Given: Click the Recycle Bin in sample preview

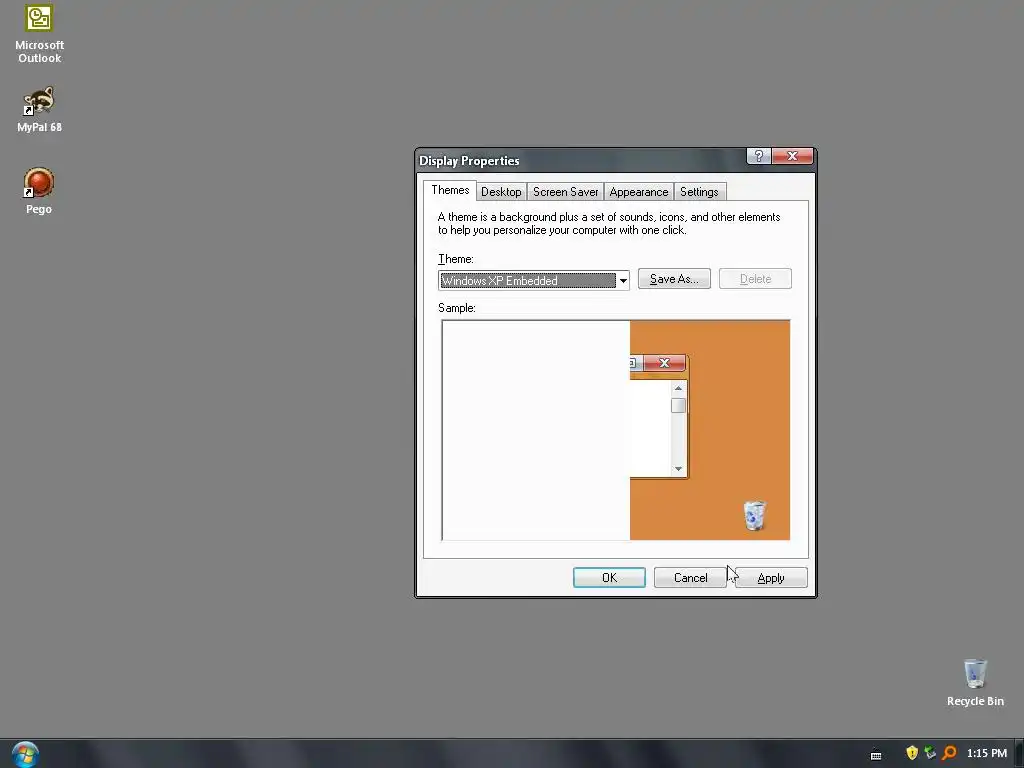Looking at the screenshot, I should (x=754, y=515).
